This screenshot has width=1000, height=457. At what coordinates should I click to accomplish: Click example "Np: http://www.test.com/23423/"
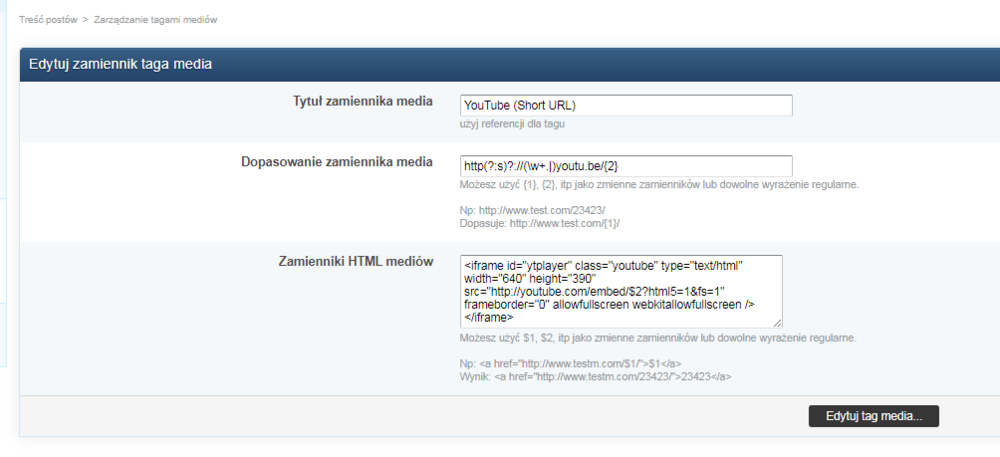(x=533, y=209)
